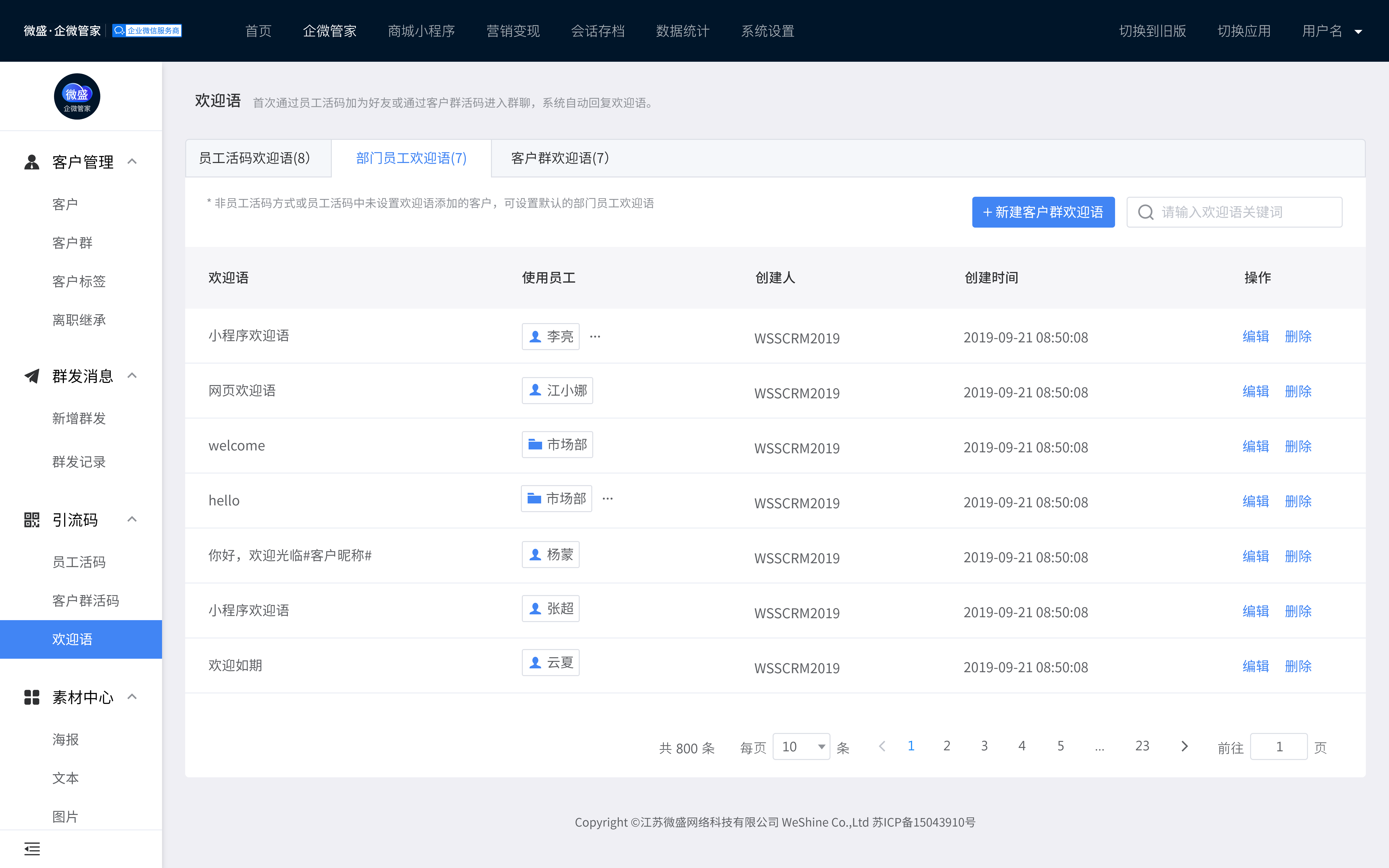Open 离职继承 in sidebar
The image size is (1389, 868).
click(79, 320)
